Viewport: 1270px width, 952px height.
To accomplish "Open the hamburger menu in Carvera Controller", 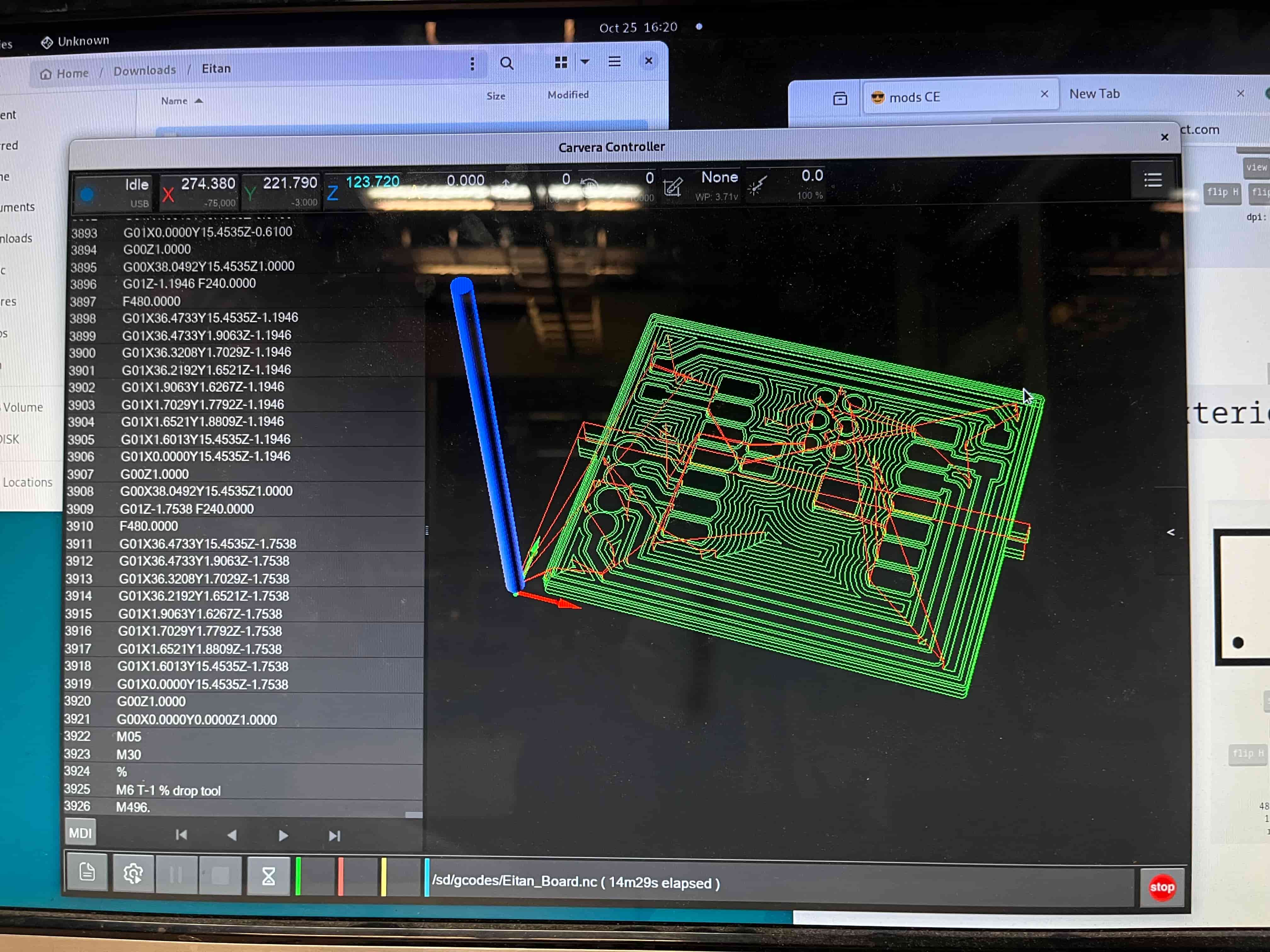I will point(1152,180).
